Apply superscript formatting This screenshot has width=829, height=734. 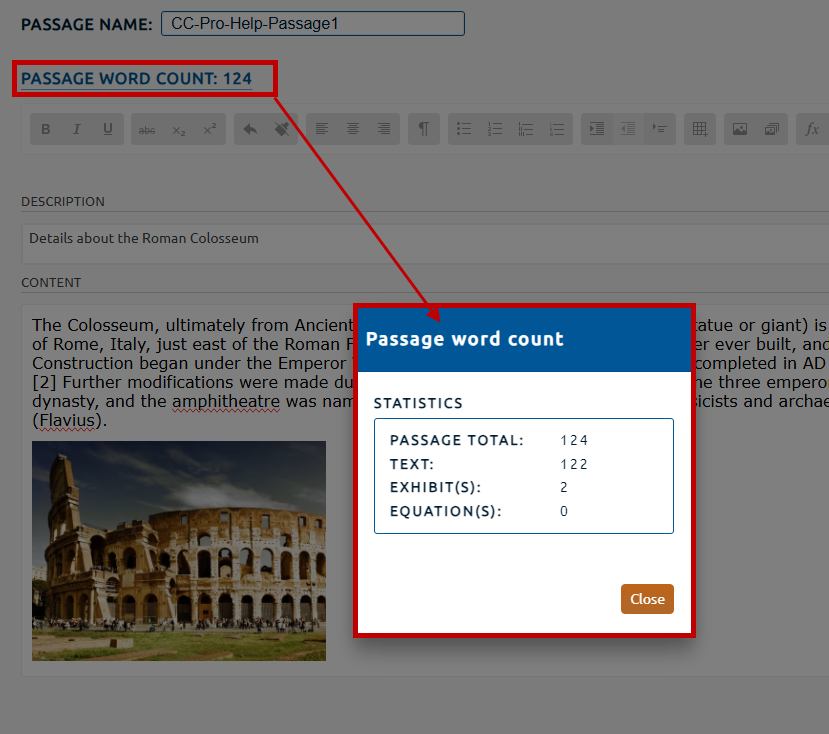coord(209,129)
